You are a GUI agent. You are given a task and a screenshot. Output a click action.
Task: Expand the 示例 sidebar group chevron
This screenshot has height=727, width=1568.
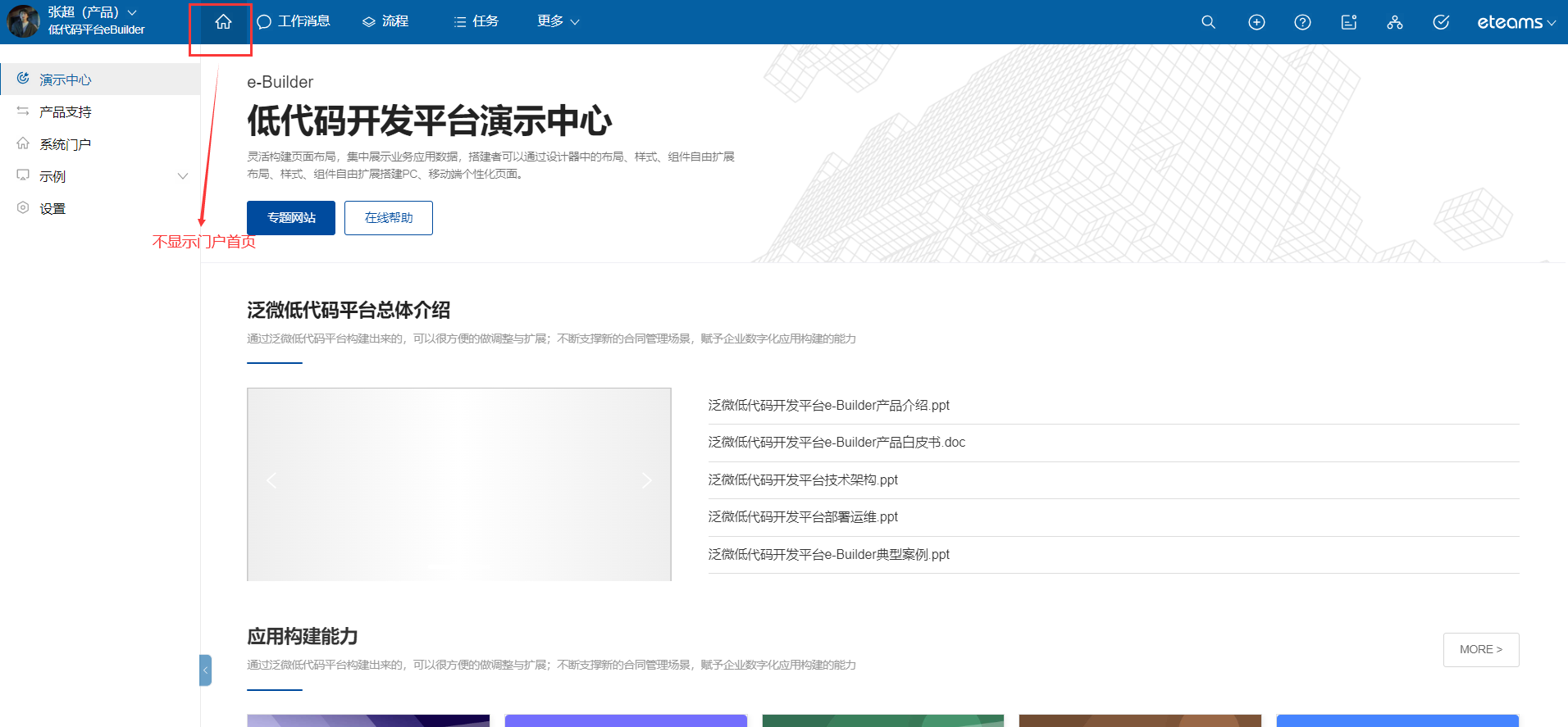[183, 176]
